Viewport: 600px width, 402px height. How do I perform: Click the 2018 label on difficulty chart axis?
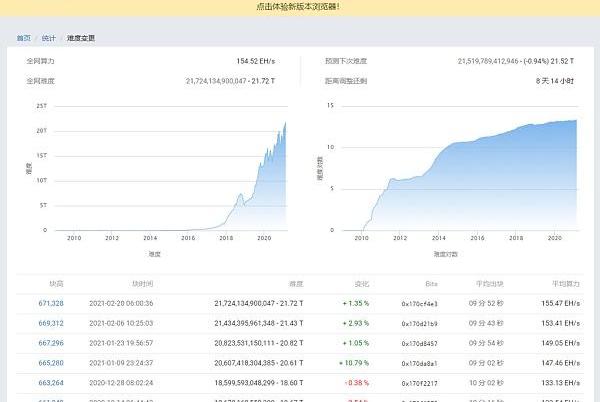click(227, 238)
